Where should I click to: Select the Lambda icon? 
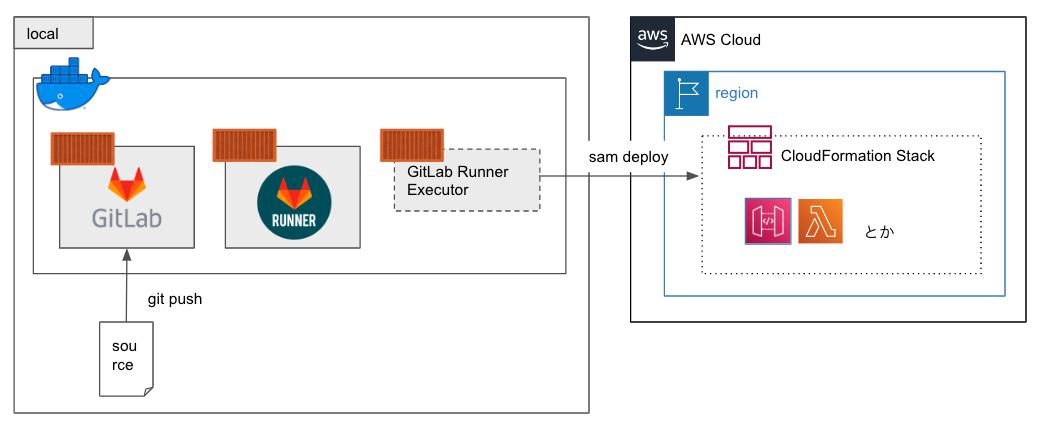[820, 220]
